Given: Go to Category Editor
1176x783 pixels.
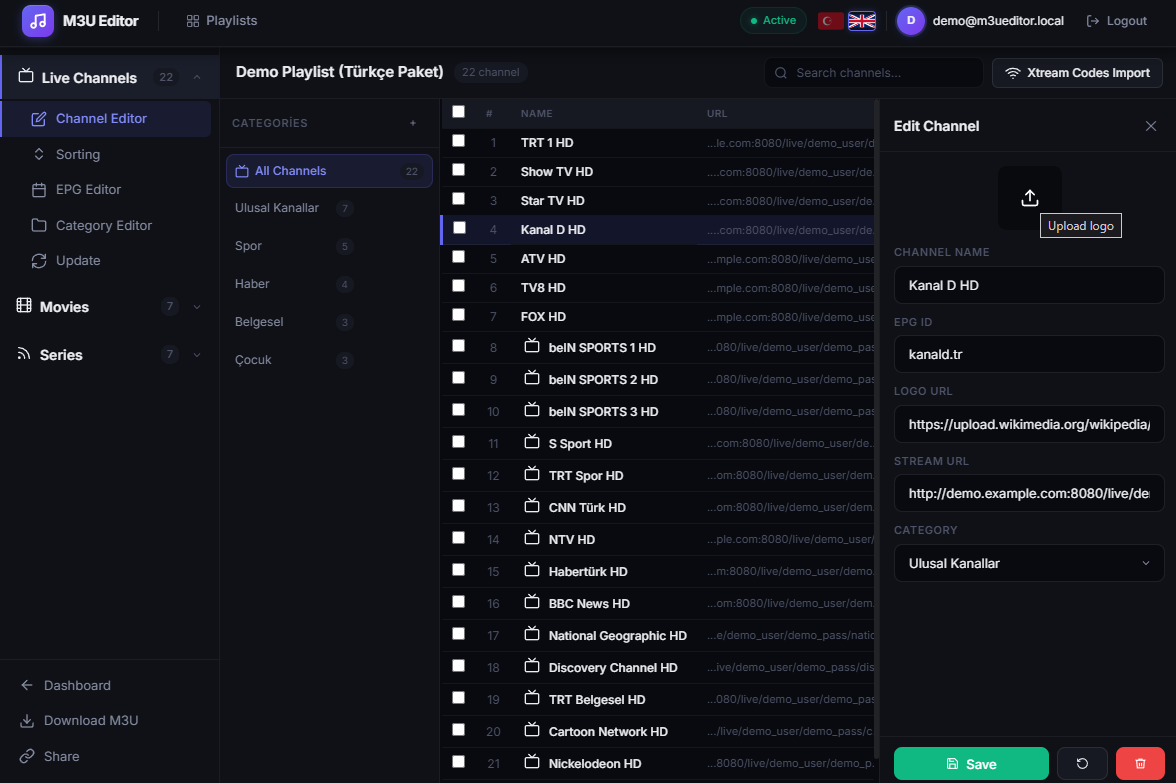Looking at the screenshot, I should pyautogui.click(x=106, y=226).
